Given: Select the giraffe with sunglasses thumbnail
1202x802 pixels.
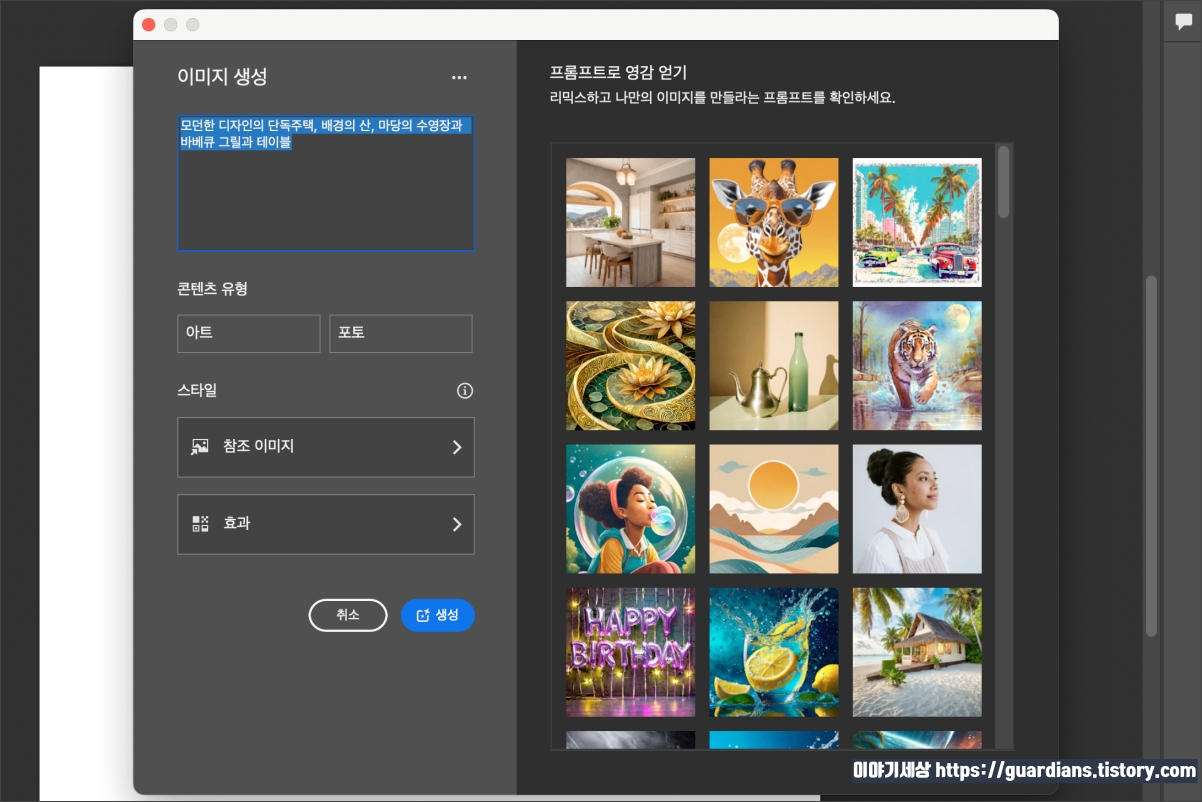Looking at the screenshot, I should [x=774, y=222].
